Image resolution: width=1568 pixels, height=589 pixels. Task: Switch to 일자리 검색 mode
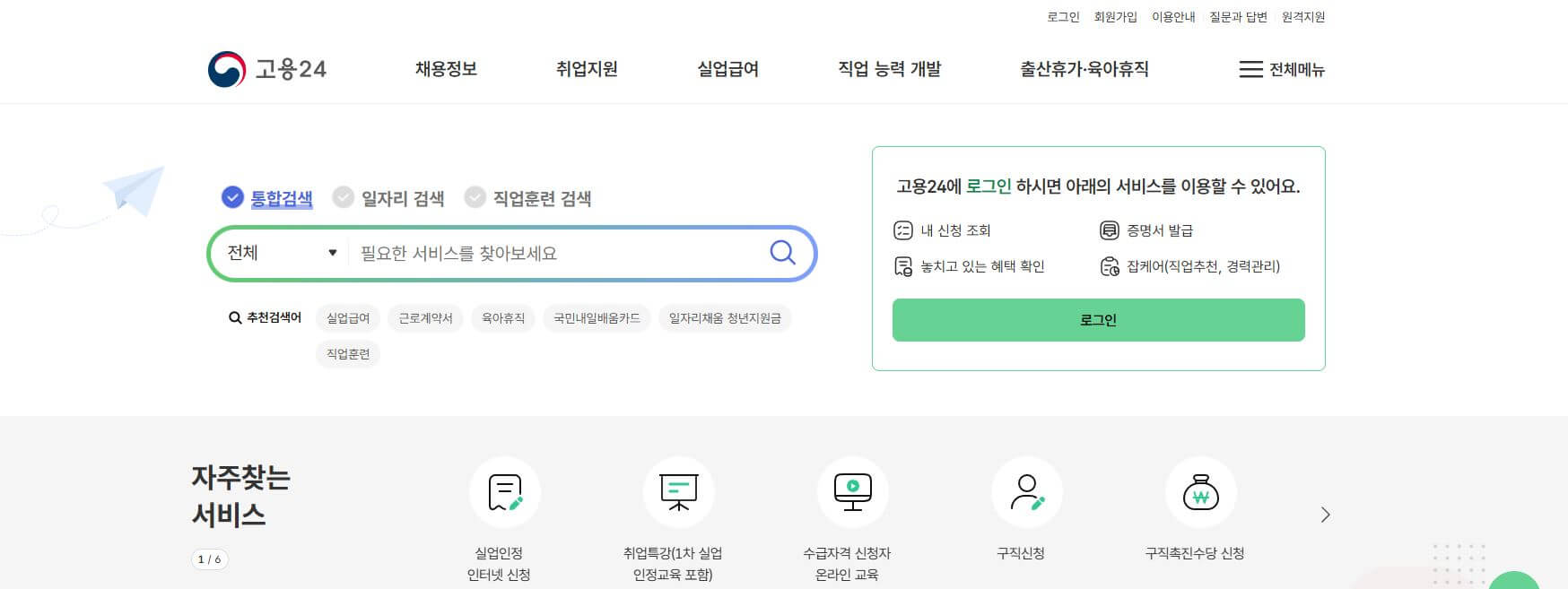point(344,197)
